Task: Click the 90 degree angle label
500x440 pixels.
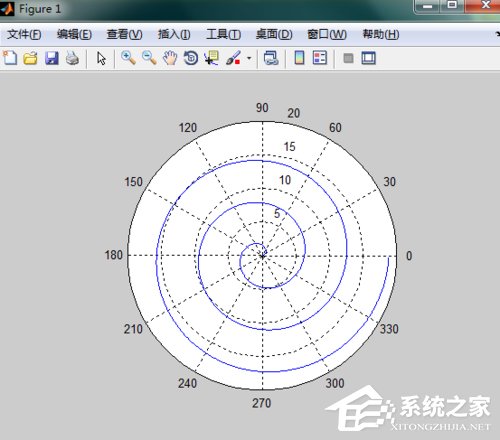Action: (262, 108)
